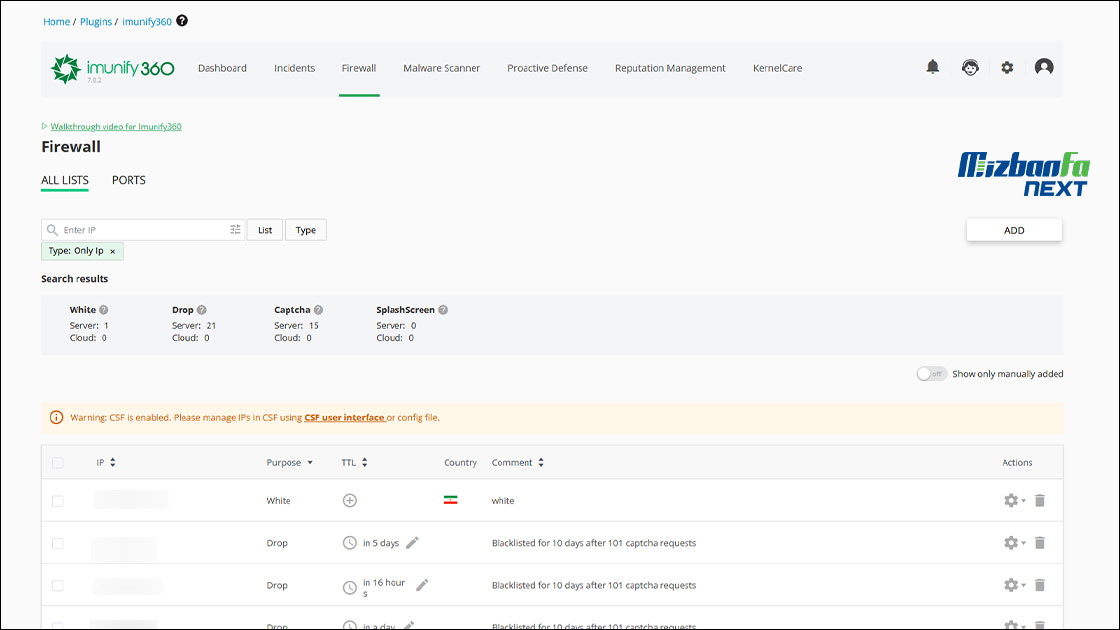The width and height of the screenshot is (1120, 630).
Task: Select the checkbox for the white IP row
Action: [x=57, y=501]
